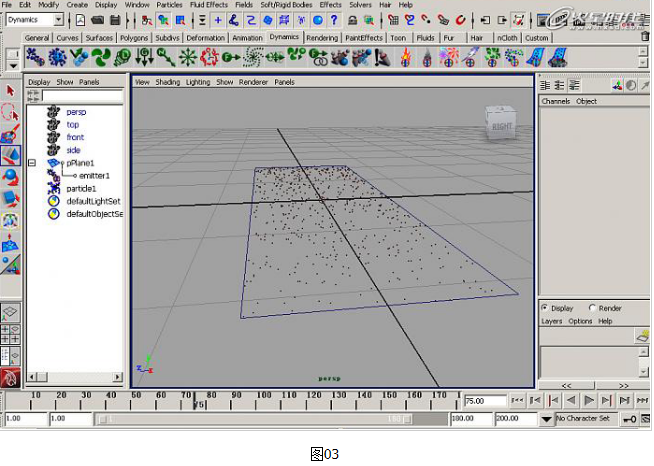This screenshot has width=654, height=466.
Task: Select defaultLightSet in the outliner
Action: pos(93,201)
